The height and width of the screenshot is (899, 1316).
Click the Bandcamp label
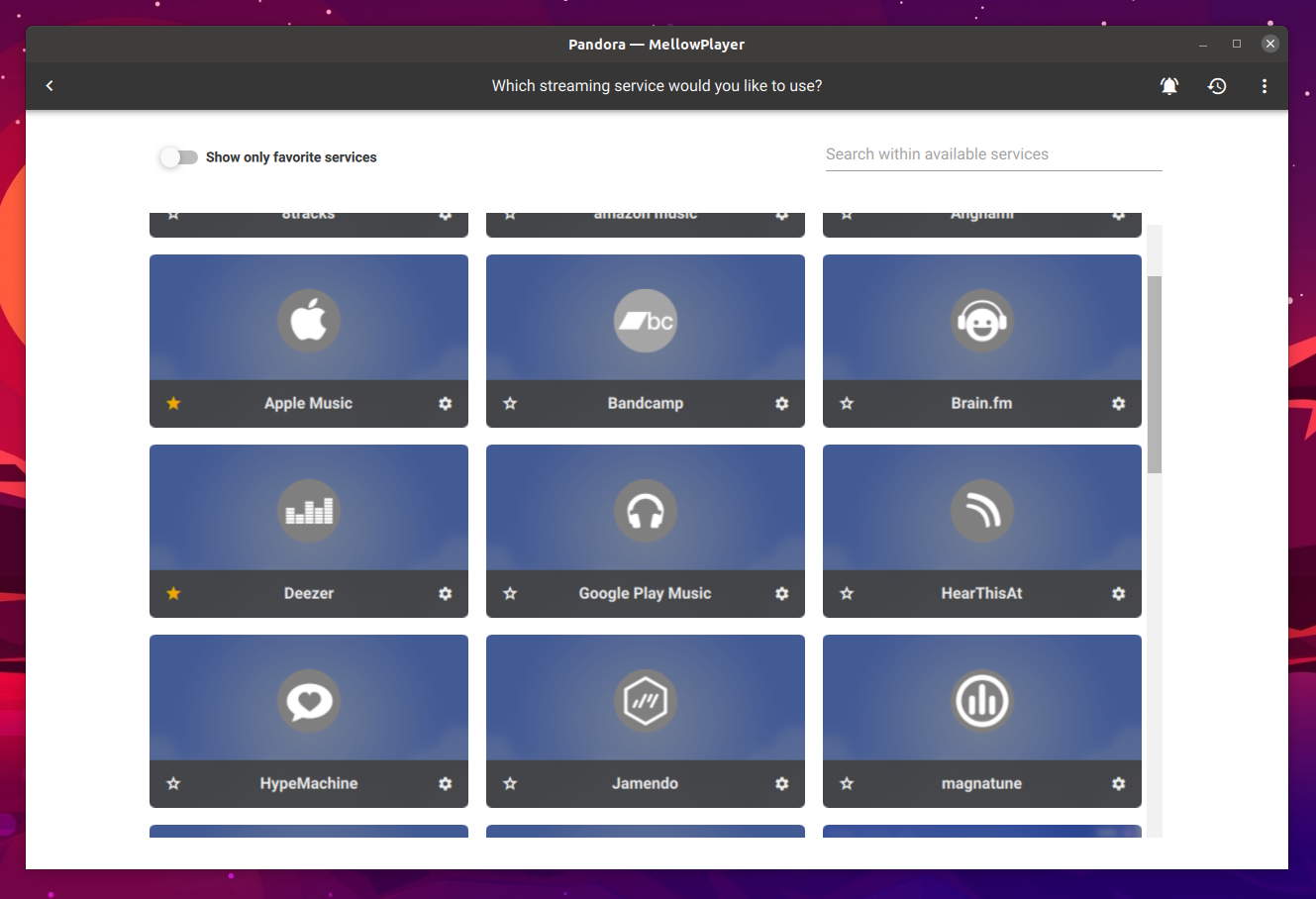click(646, 403)
